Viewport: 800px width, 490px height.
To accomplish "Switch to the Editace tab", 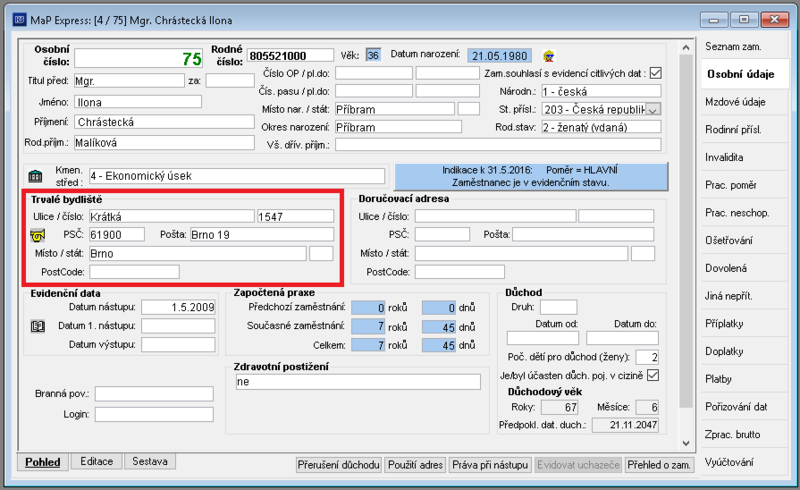I will point(96,461).
